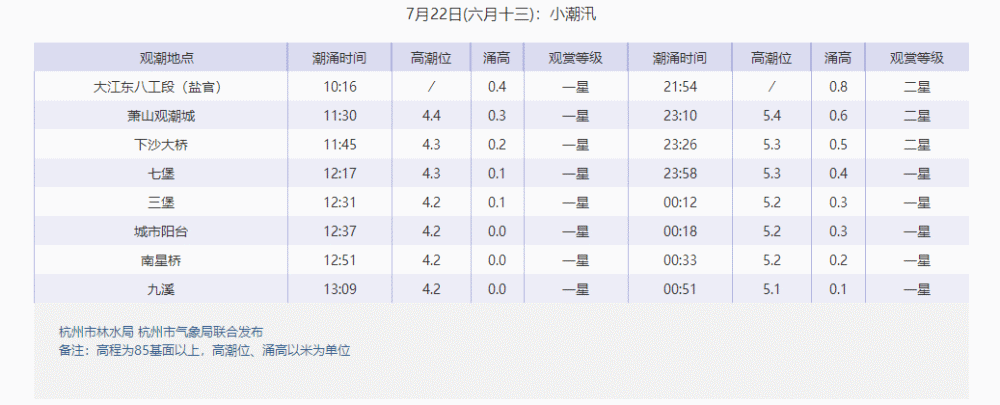This screenshot has height=405, width=1000.
Task: Select surge height '0.5'
Action: 838,145
